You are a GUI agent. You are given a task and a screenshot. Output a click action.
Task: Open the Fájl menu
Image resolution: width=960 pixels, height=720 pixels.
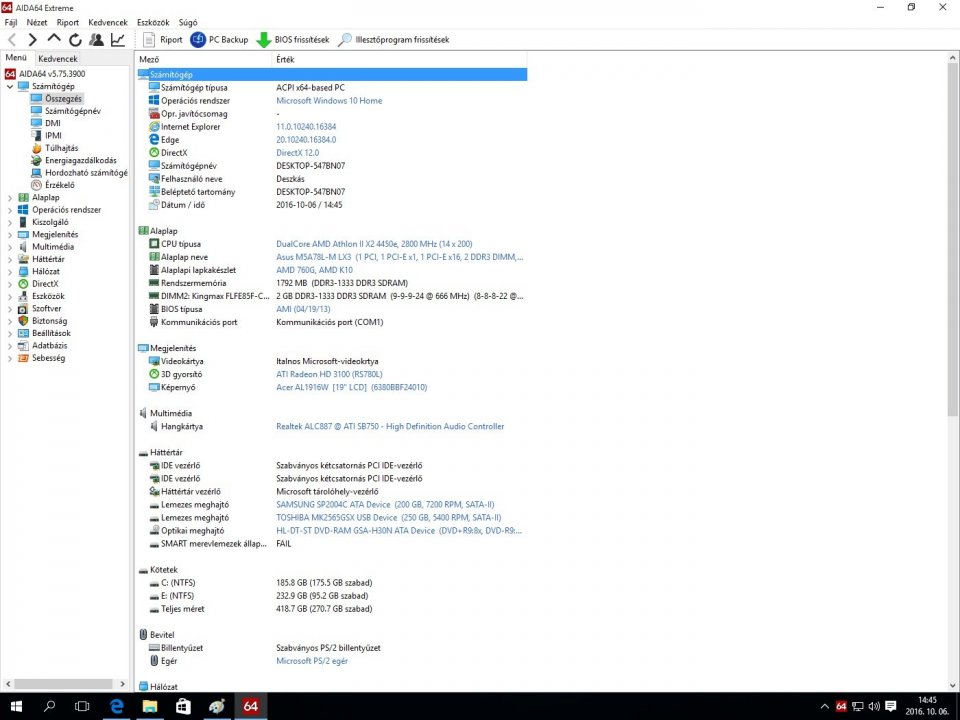(x=11, y=22)
